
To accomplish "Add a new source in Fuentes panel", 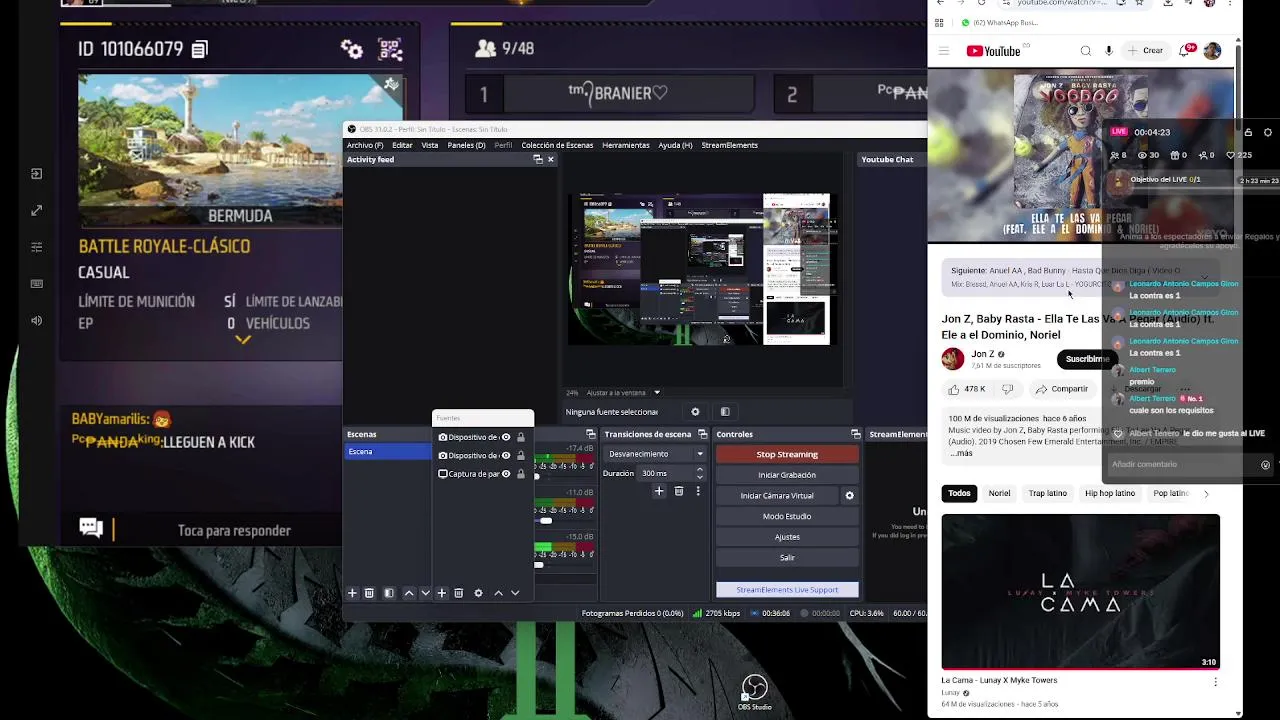I will 441,593.
